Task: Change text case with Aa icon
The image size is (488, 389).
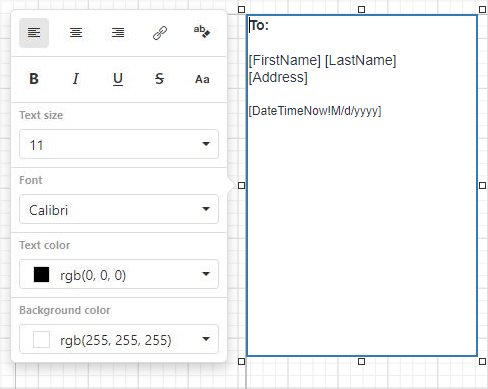Action: pyautogui.click(x=202, y=79)
